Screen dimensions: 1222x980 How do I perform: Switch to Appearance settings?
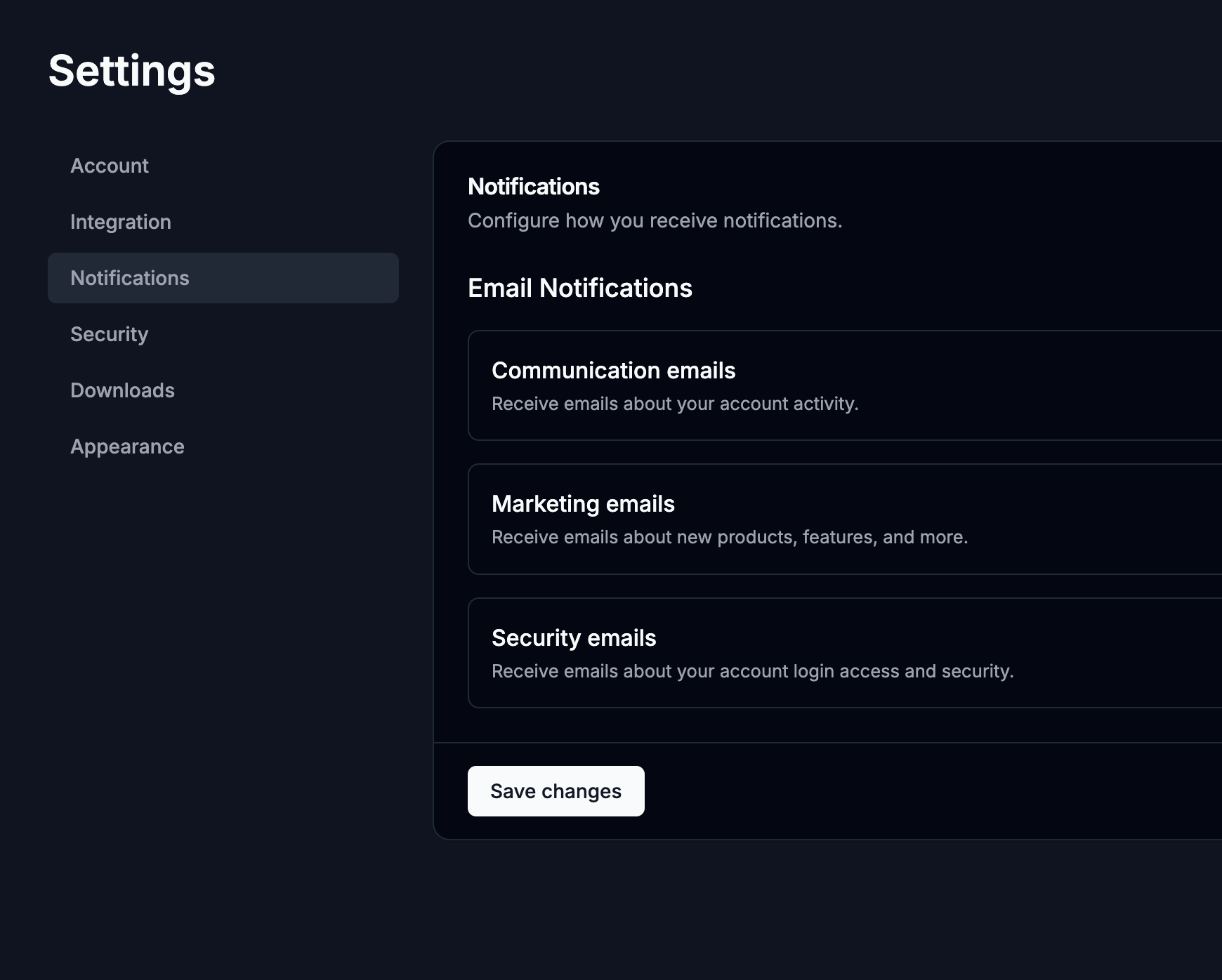tap(128, 446)
